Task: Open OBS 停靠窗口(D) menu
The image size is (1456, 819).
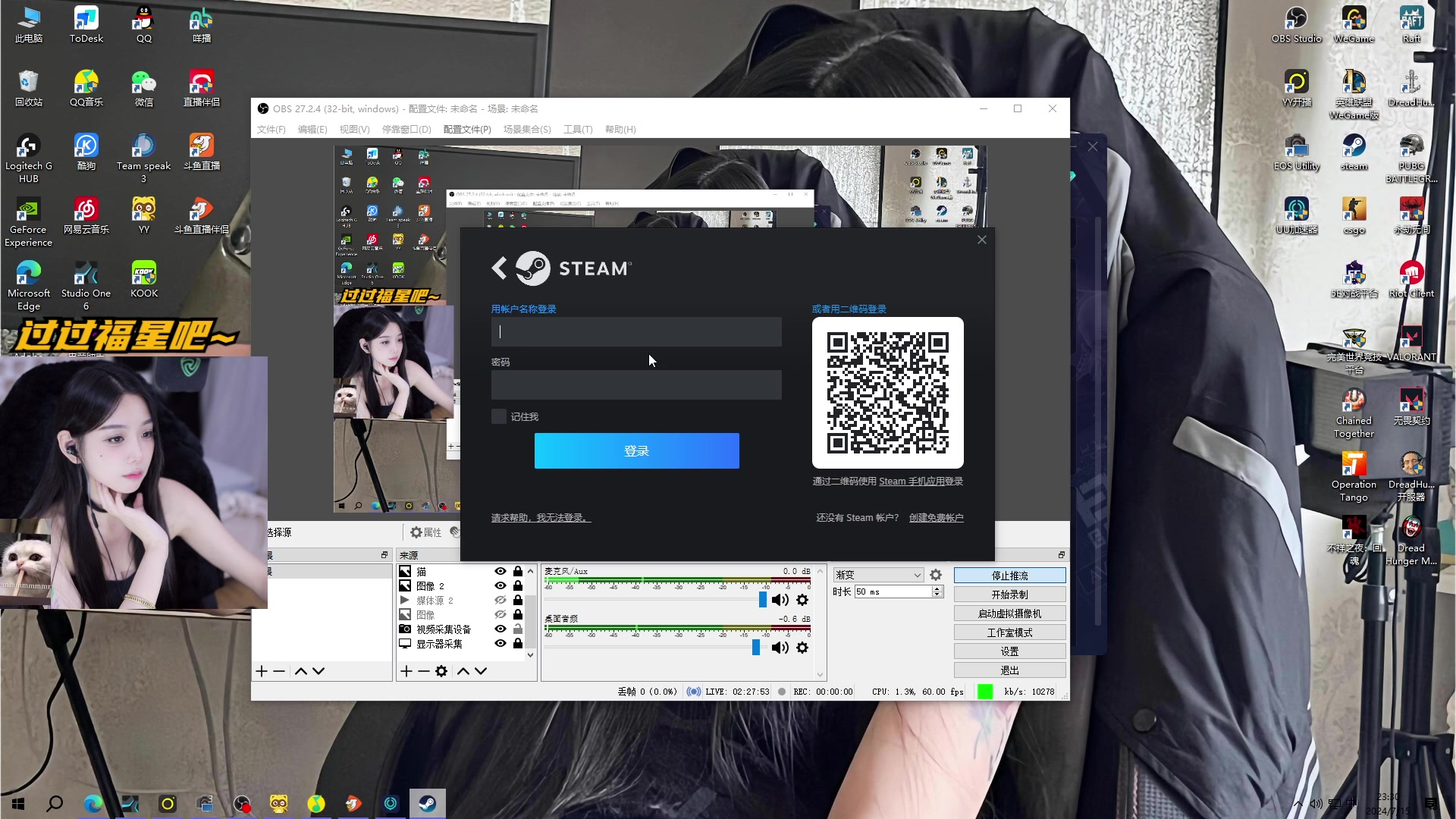Action: 406,130
